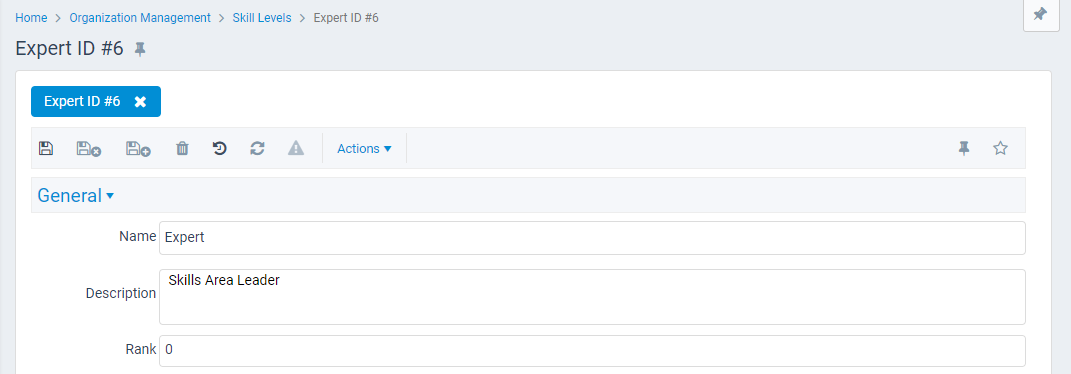Click the Save floppy disk icon
Image resolution: width=1071 pixels, height=374 pixels.
click(x=46, y=148)
